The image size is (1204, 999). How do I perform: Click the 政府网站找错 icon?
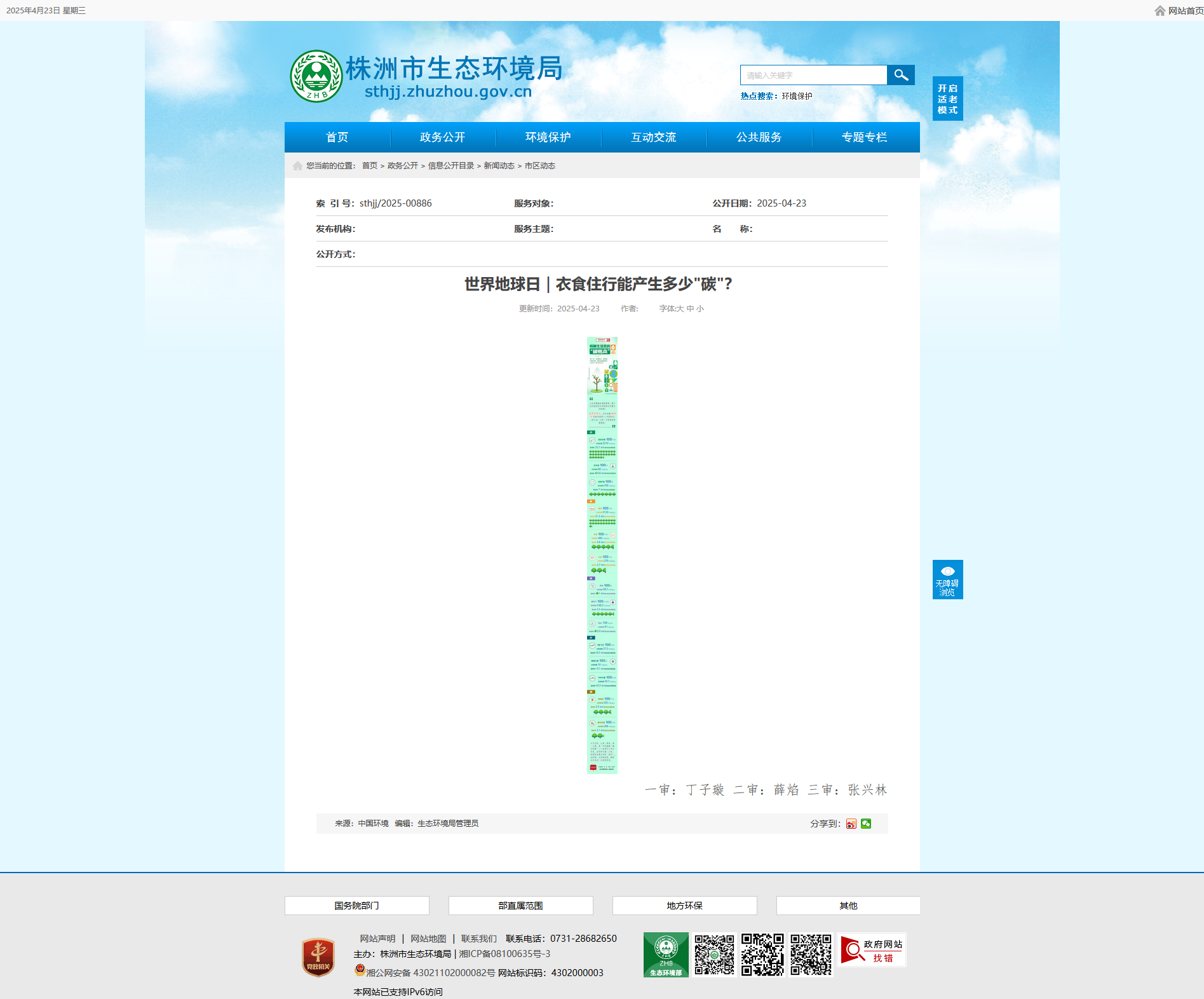point(871,950)
